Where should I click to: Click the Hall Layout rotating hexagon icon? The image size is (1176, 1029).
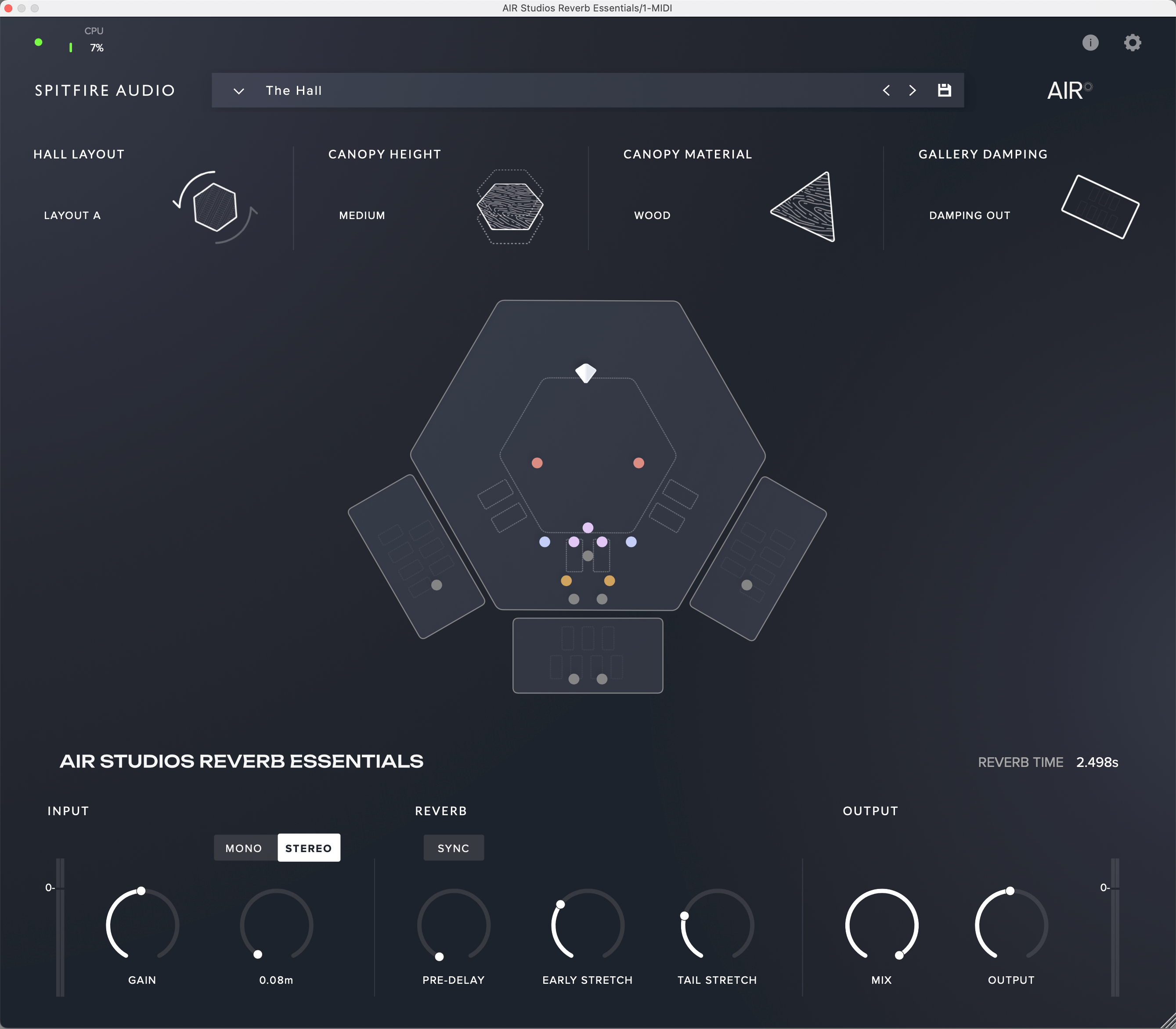coord(216,207)
